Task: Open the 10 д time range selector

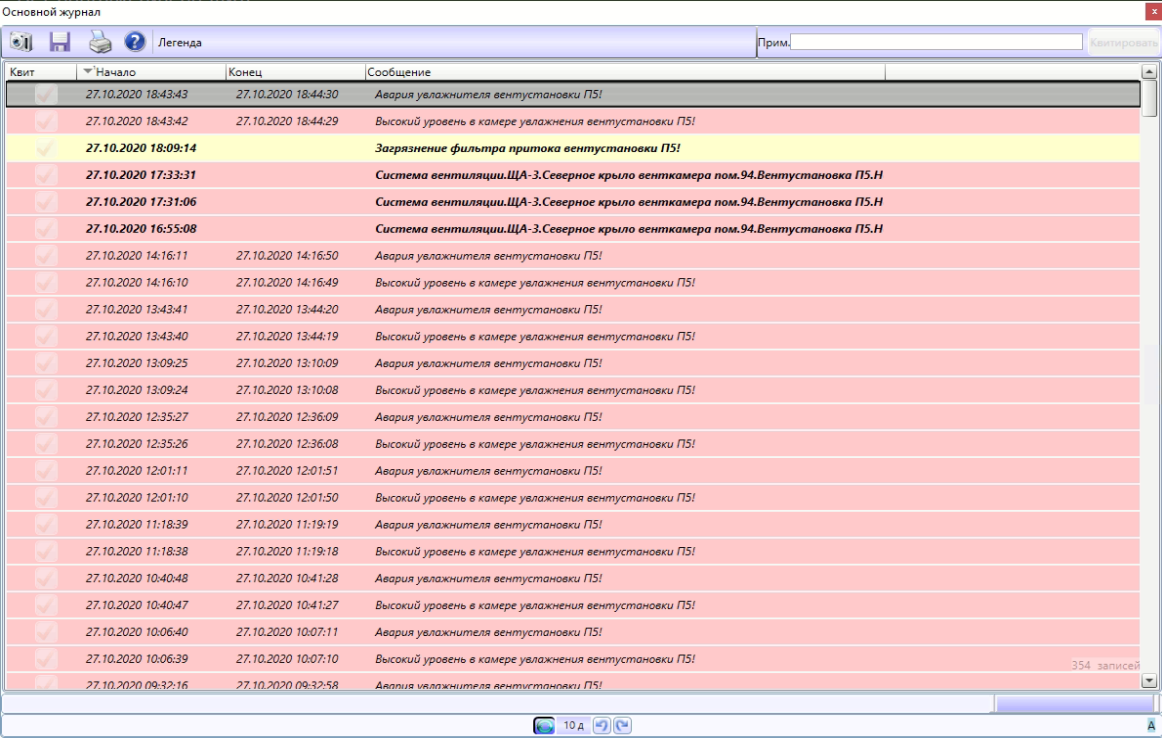Action: point(574,726)
